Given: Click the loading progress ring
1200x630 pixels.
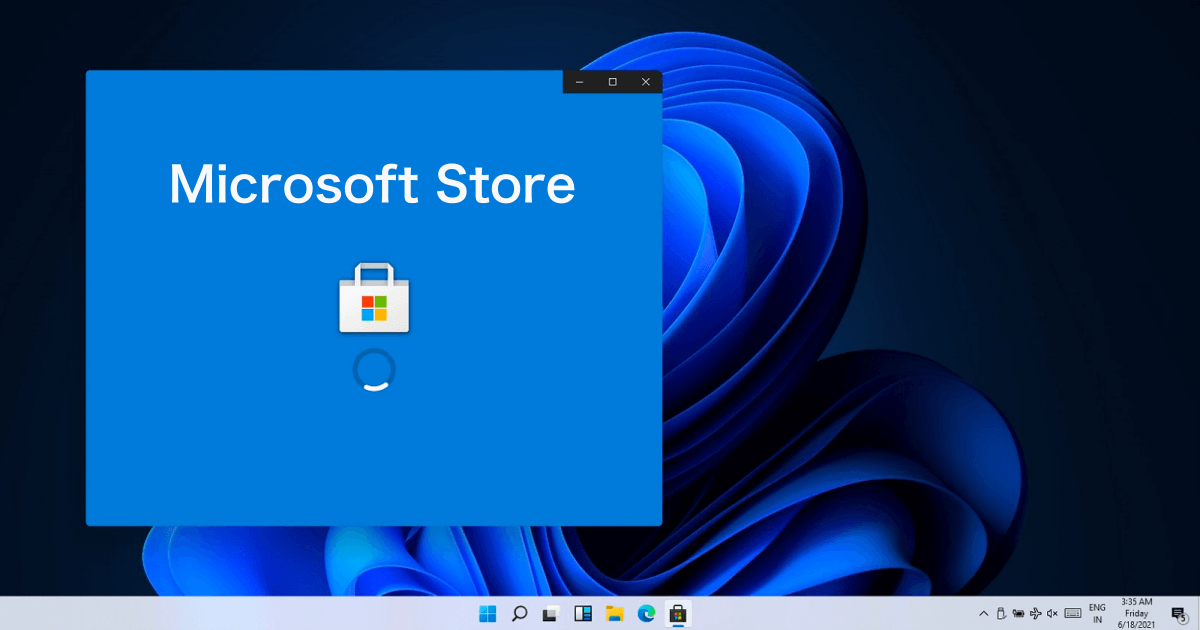Looking at the screenshot, I should [x=374, y=369].
